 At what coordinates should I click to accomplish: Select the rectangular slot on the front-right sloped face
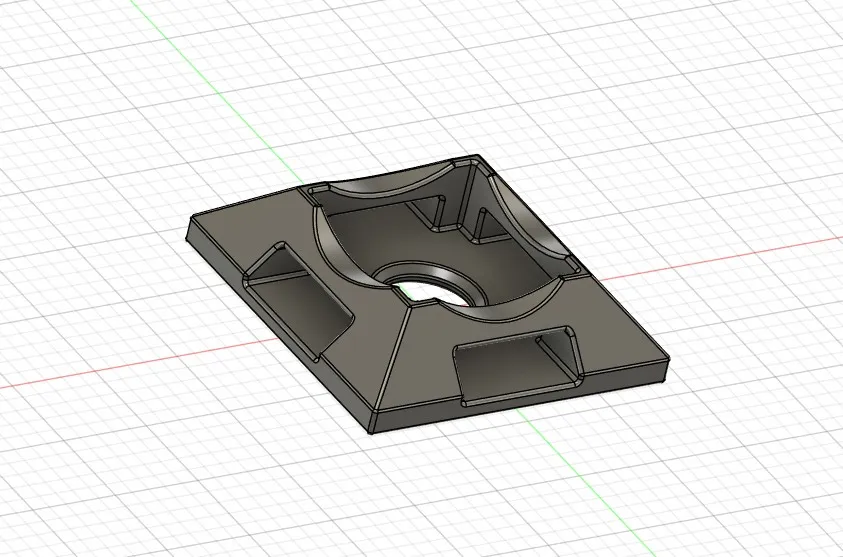pyautogui.click(x=518, y=365)
